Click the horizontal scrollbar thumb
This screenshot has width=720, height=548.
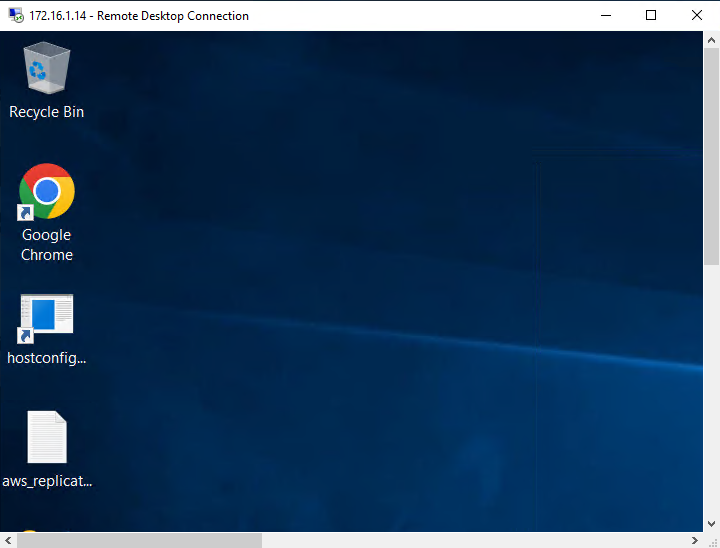[140, 541]
